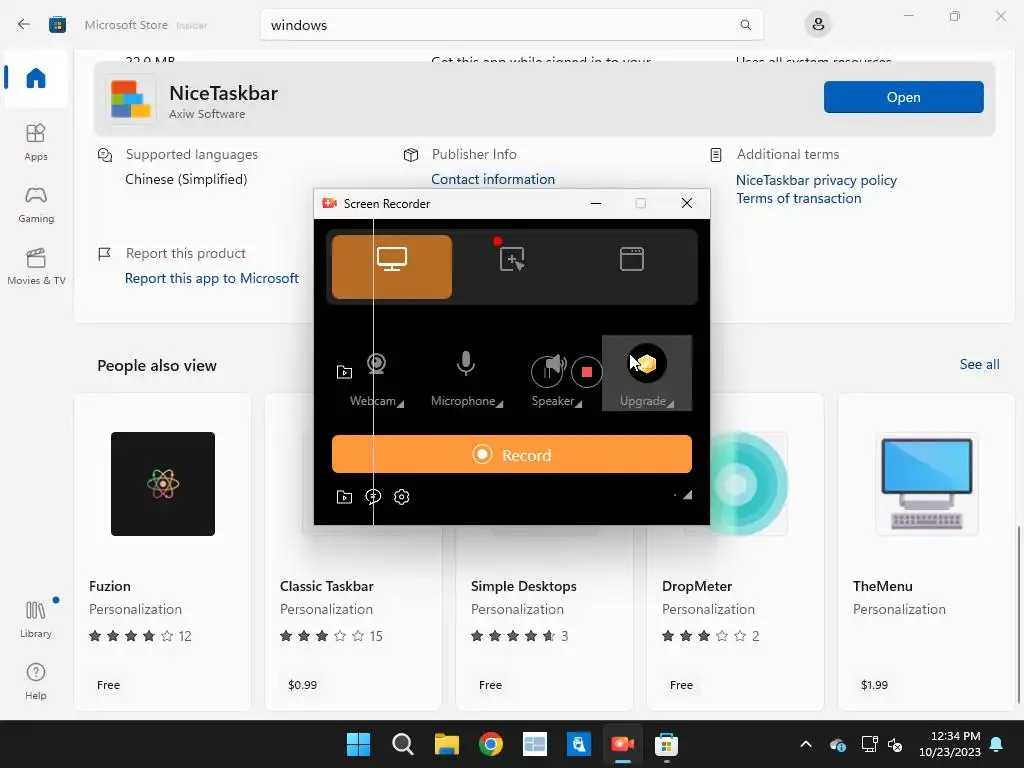Click folder icon left of Webcam
Image resolution: width=1024 pixels, height=768 pixels.
pyautogui.click(x=344, y=372)
